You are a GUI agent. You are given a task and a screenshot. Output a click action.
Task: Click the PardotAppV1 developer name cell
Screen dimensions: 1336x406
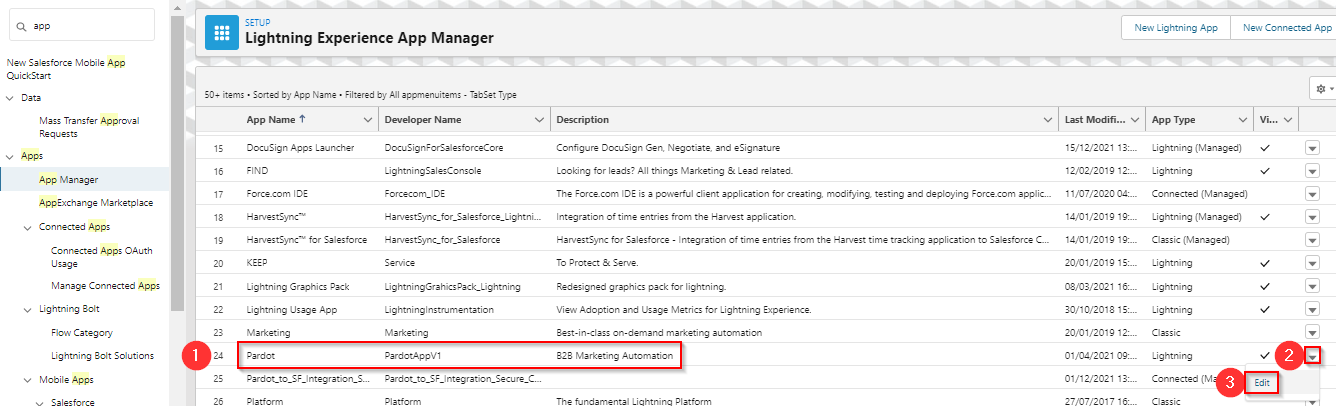click(415, 355)
